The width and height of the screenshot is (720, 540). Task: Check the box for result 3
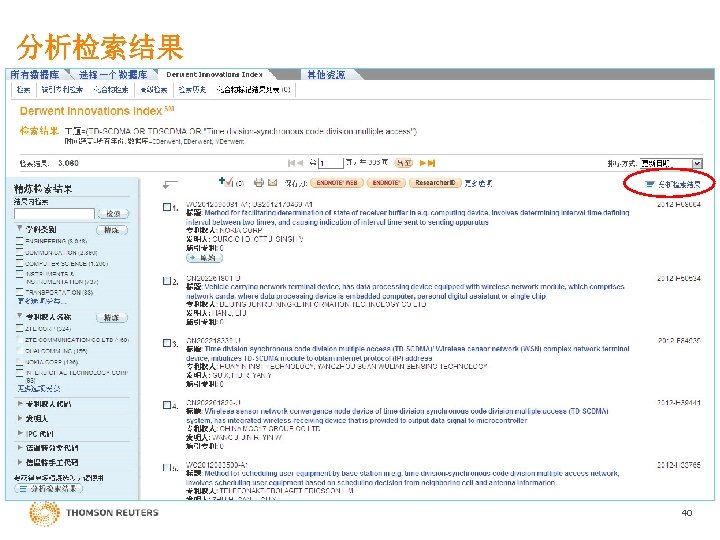167,343
